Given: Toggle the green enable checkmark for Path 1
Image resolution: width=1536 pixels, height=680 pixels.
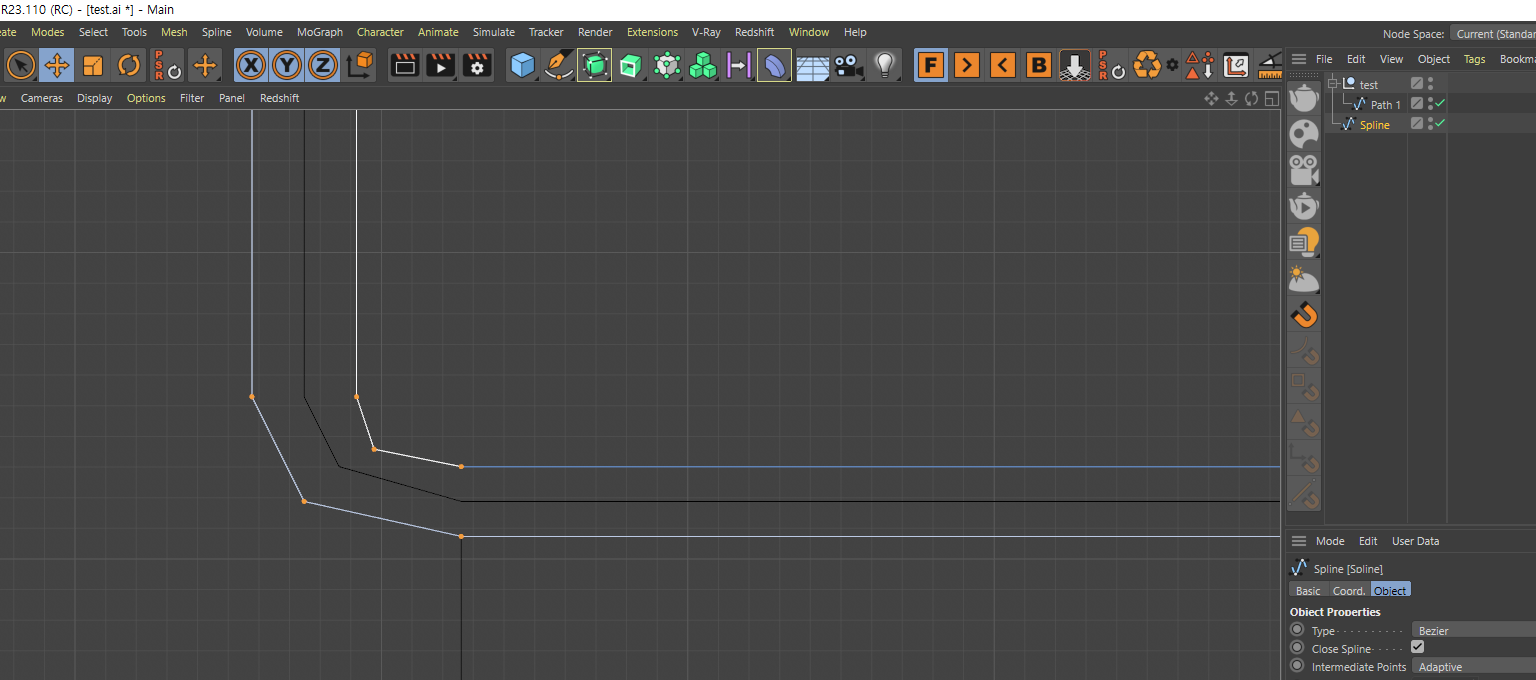Looking at the screenshot, I should [x=1441, y=103].
